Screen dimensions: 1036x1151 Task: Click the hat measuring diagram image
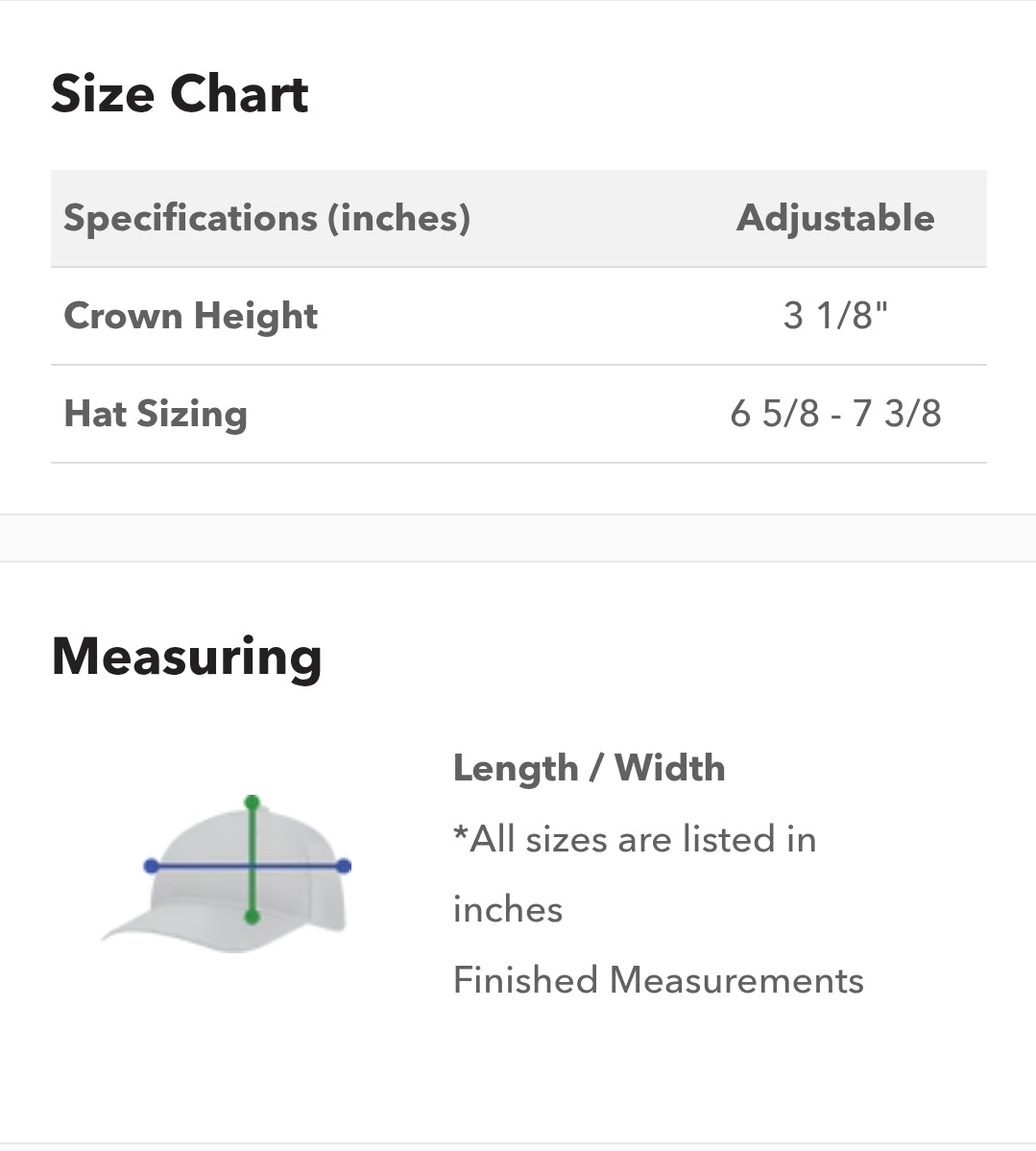click(x=226, y=874)
